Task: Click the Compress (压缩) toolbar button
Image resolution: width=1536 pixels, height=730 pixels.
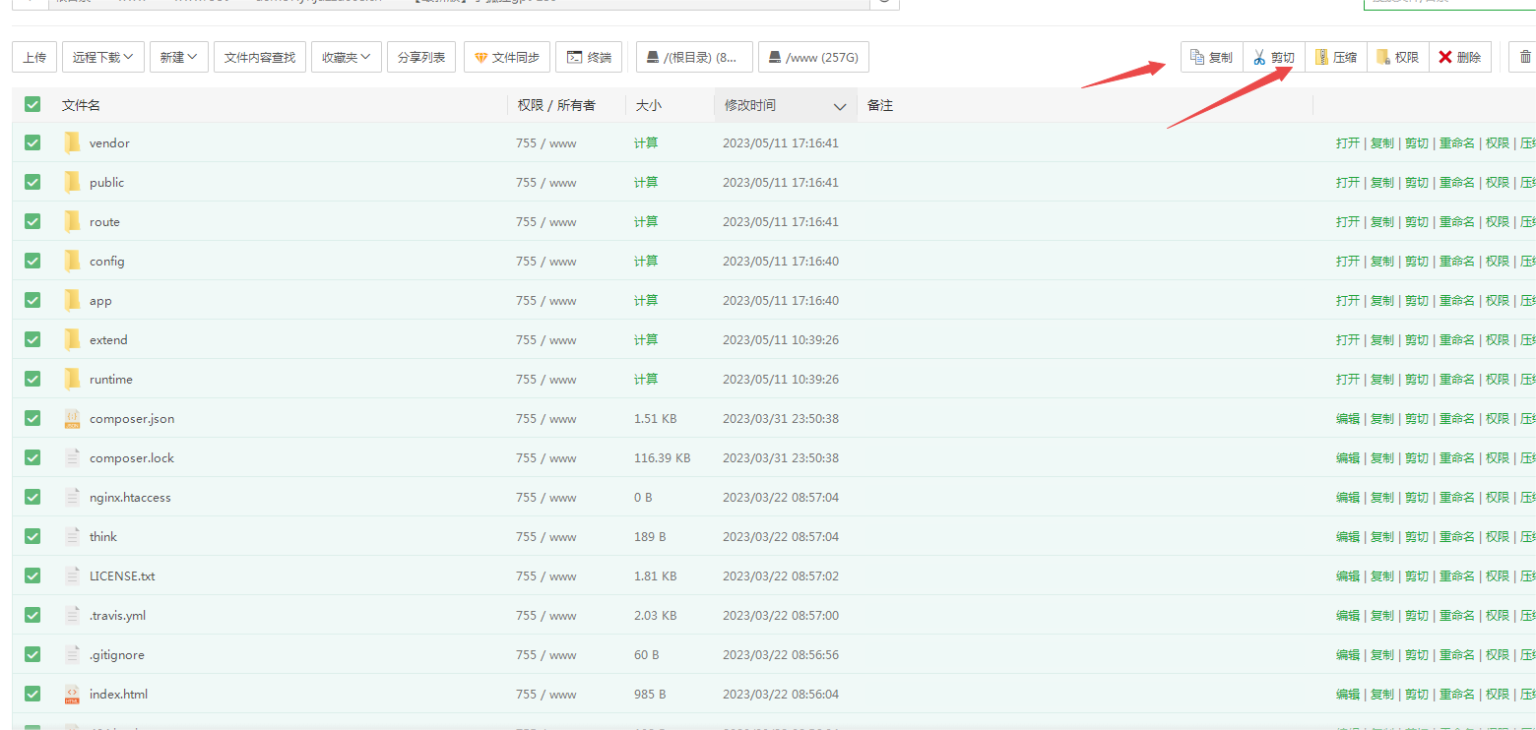Action: pyautogui.click(x=1336, y=57)
